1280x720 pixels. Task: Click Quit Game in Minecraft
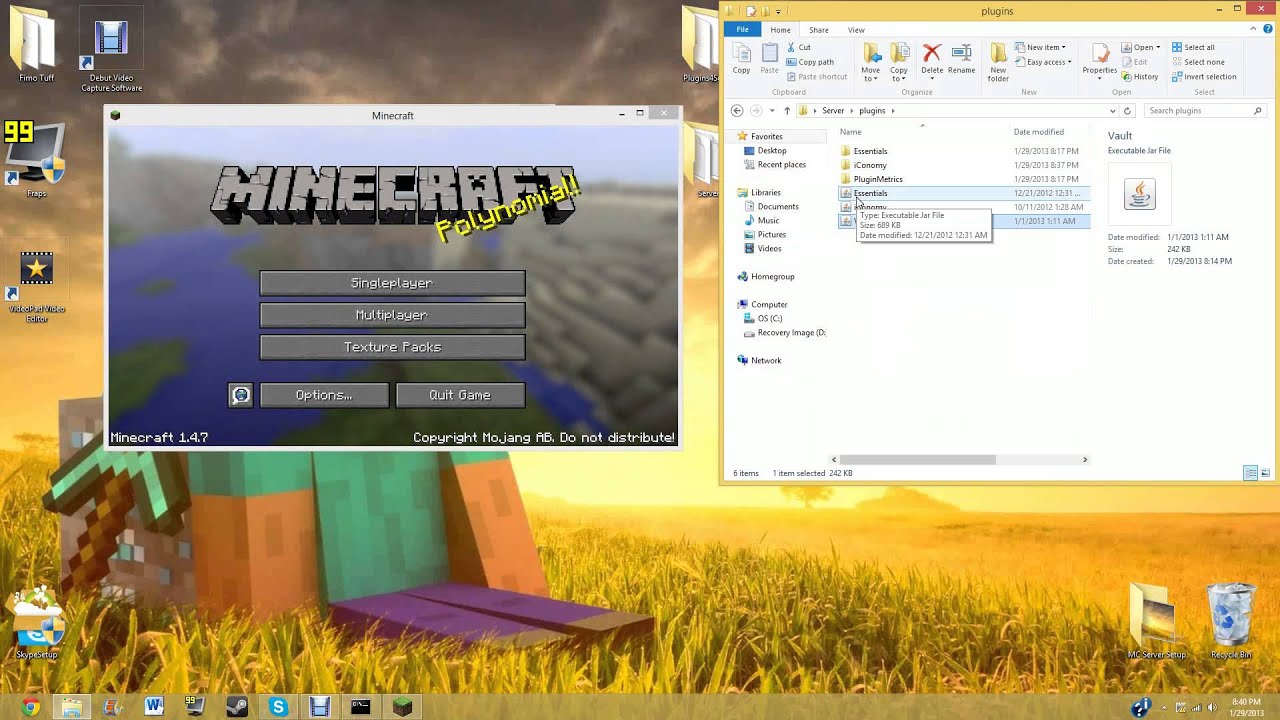click(x=460, y=395)
